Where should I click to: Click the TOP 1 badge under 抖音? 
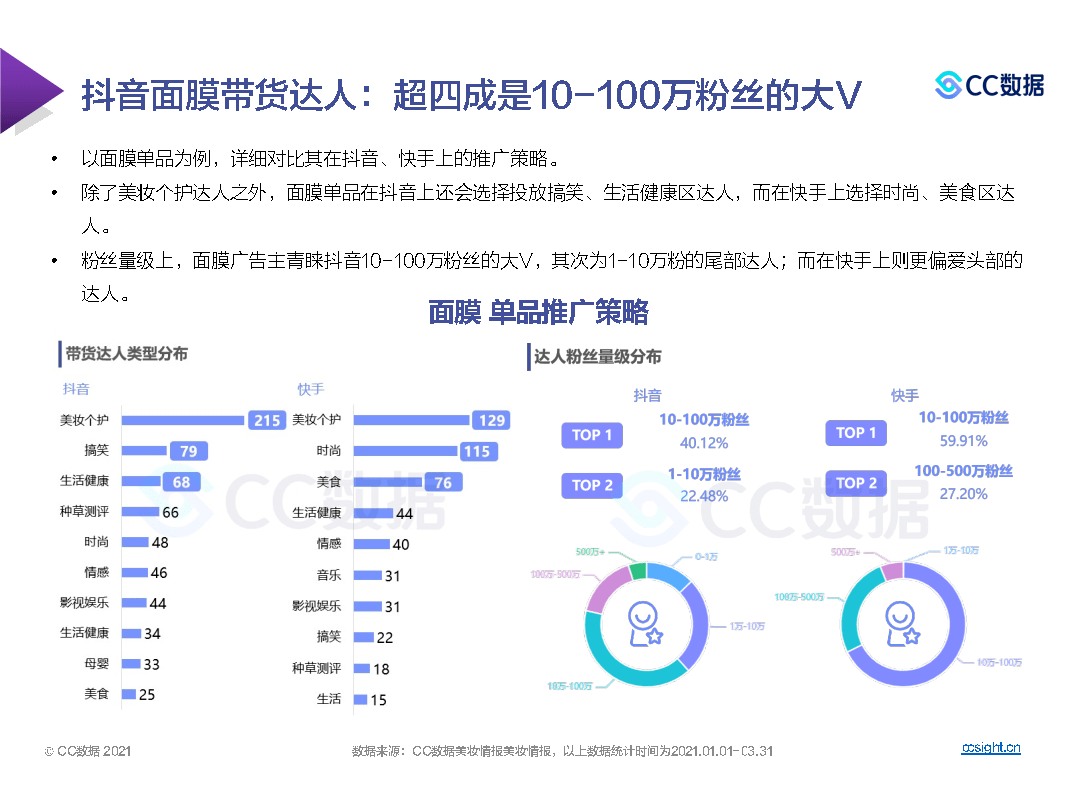tap(592, 435)
